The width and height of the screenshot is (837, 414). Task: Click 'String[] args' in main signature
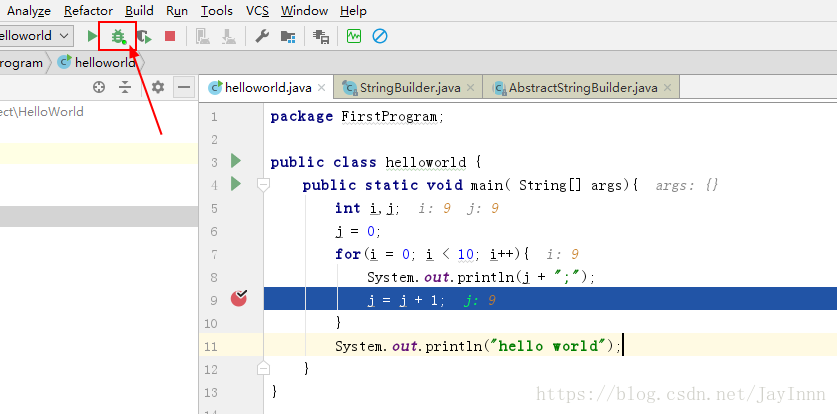(x=571, y=185)
